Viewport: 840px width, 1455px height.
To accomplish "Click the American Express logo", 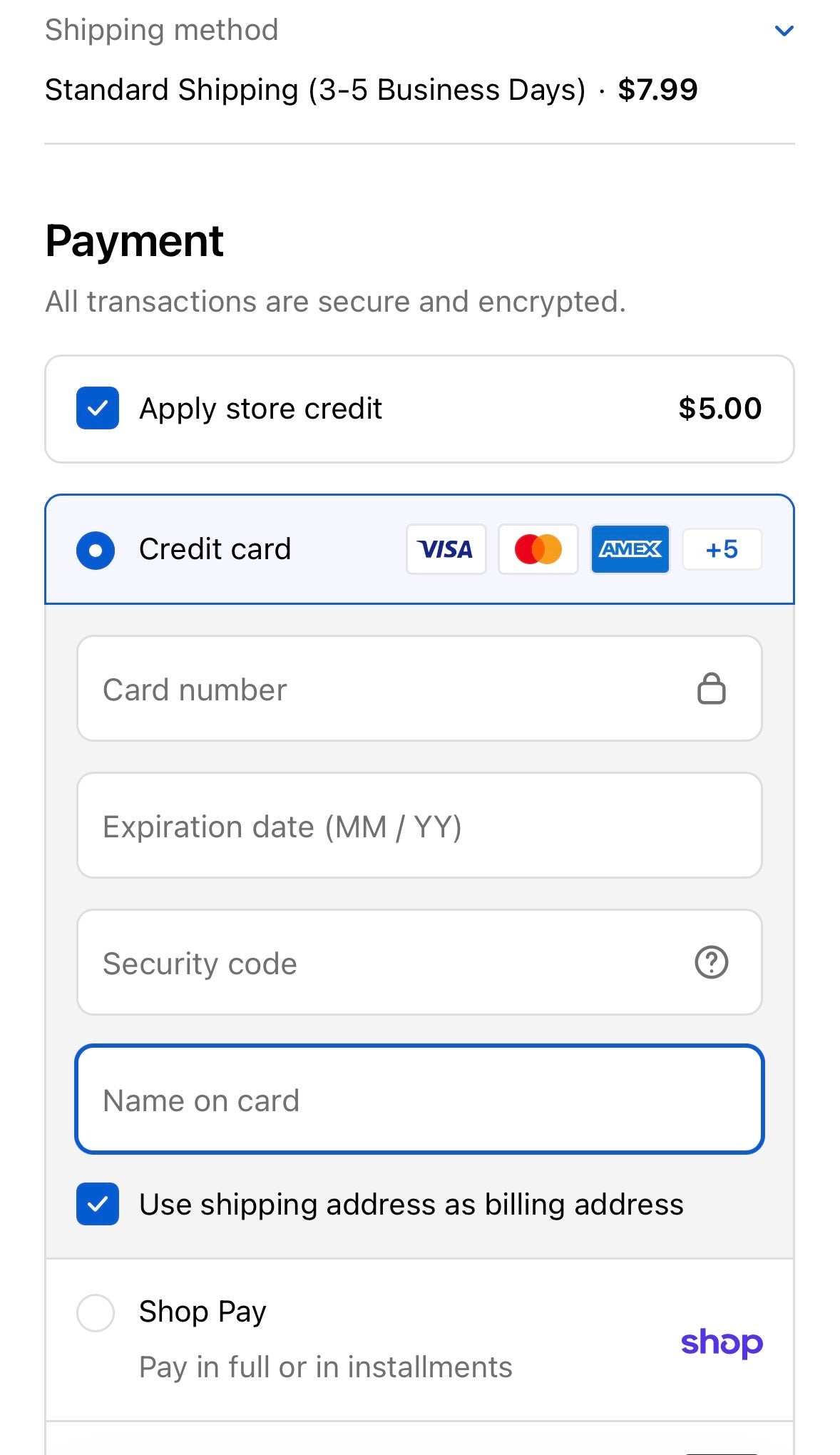I will (x=630, y=549).
